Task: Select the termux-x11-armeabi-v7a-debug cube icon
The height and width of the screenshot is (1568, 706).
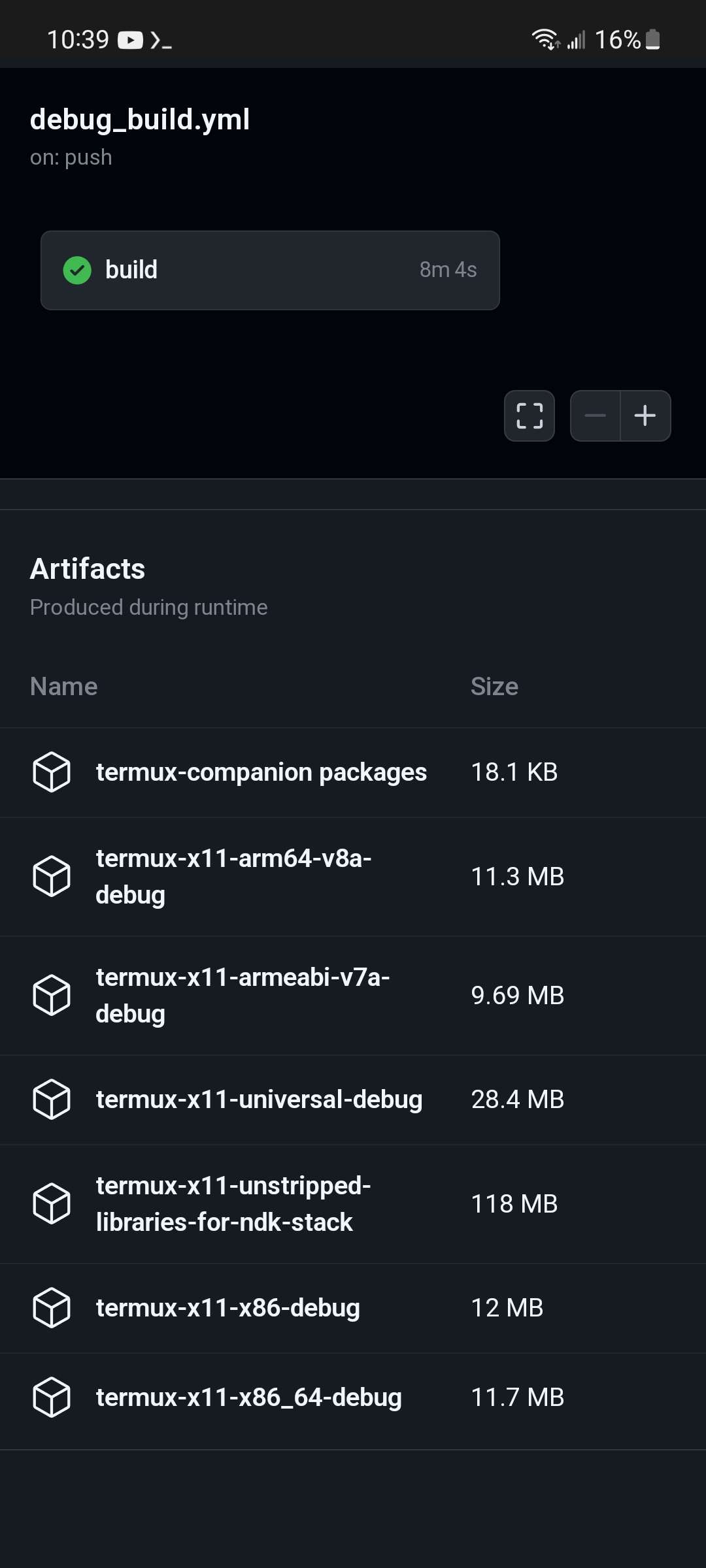Action: tap(52, 994)
